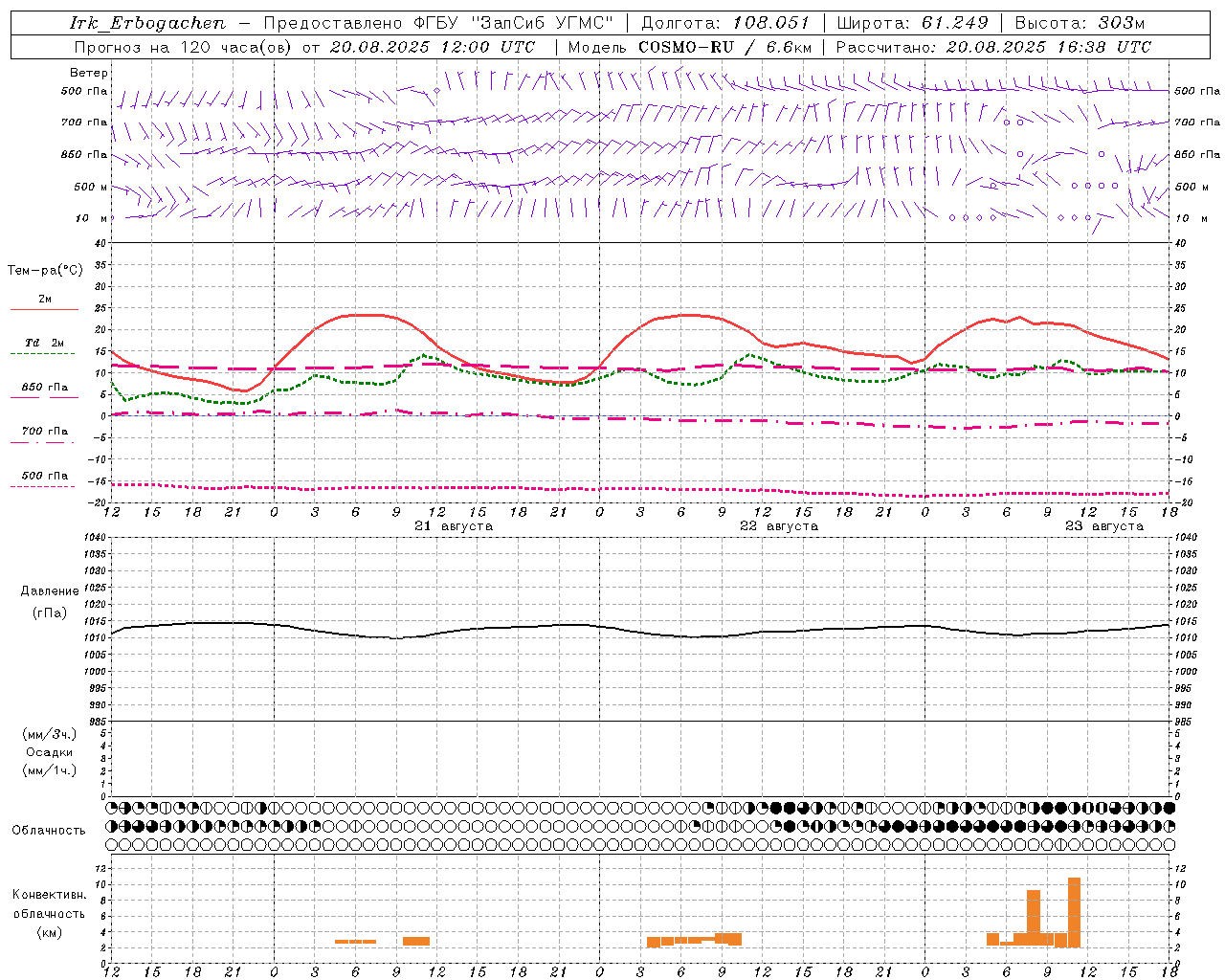The width and height of the screenshot is (1225, 980).
Task: Click the left -20 temperature axis value
Action: pos(98,502)
